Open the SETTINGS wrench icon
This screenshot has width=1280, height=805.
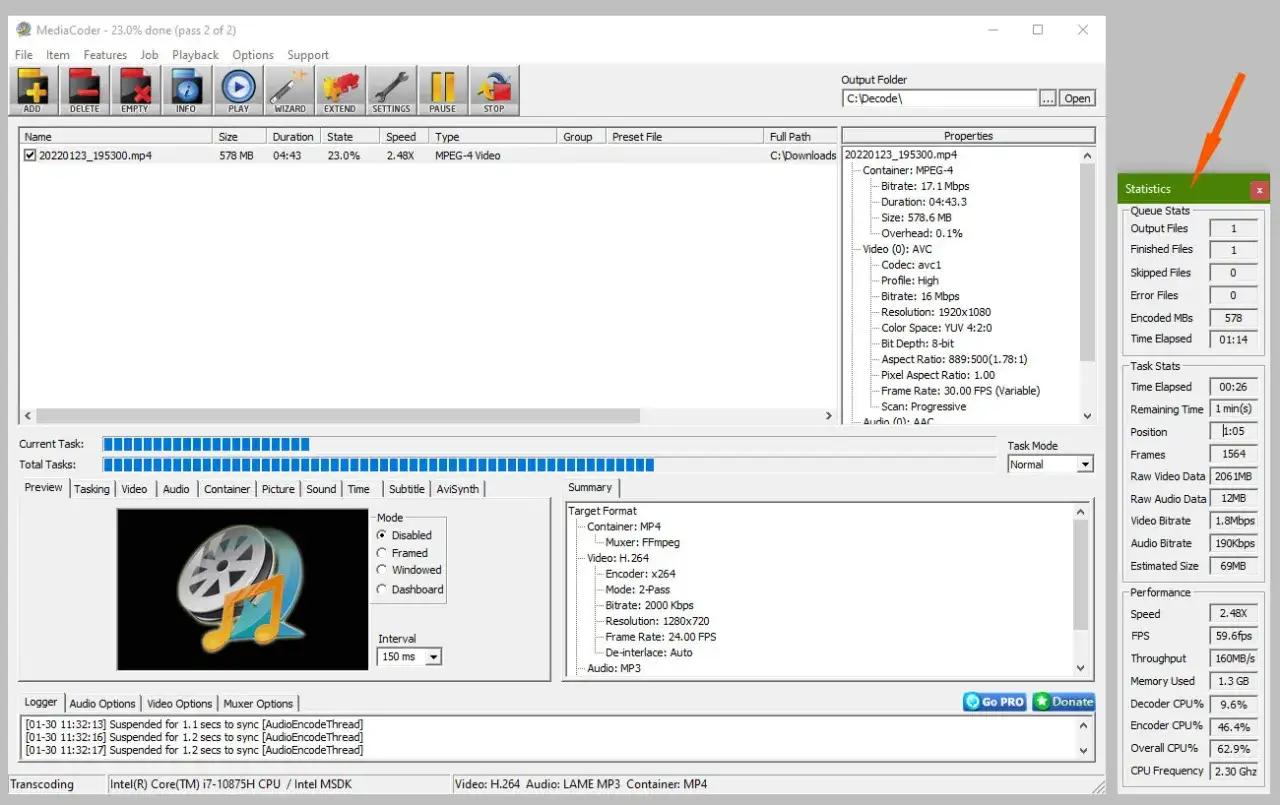point(391,91)
